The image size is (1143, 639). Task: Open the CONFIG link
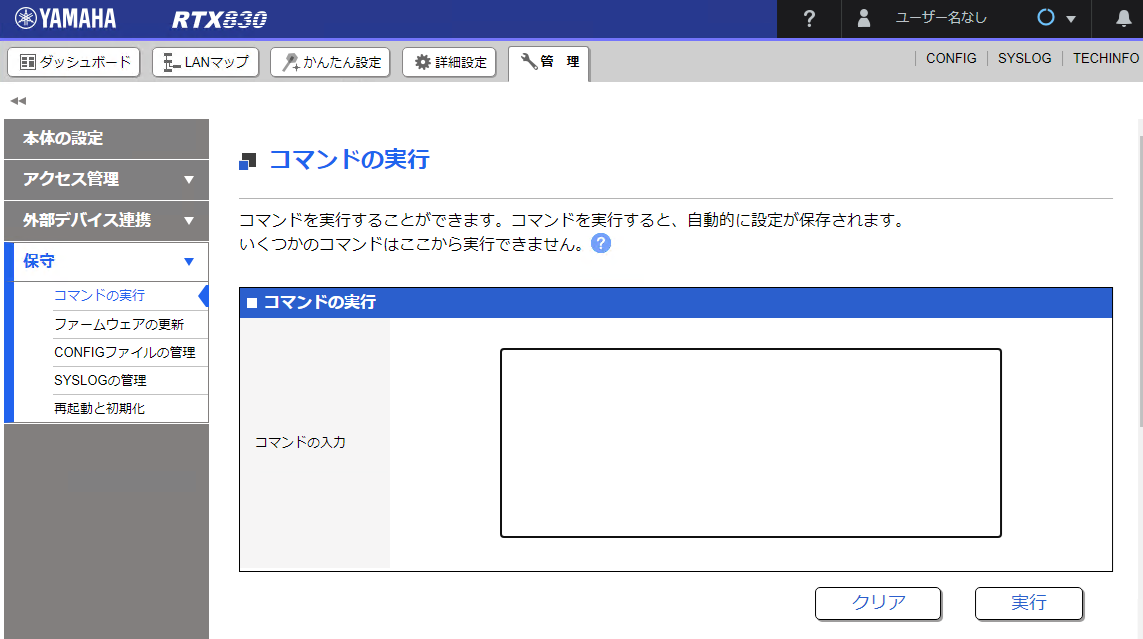tap(951, 58)
